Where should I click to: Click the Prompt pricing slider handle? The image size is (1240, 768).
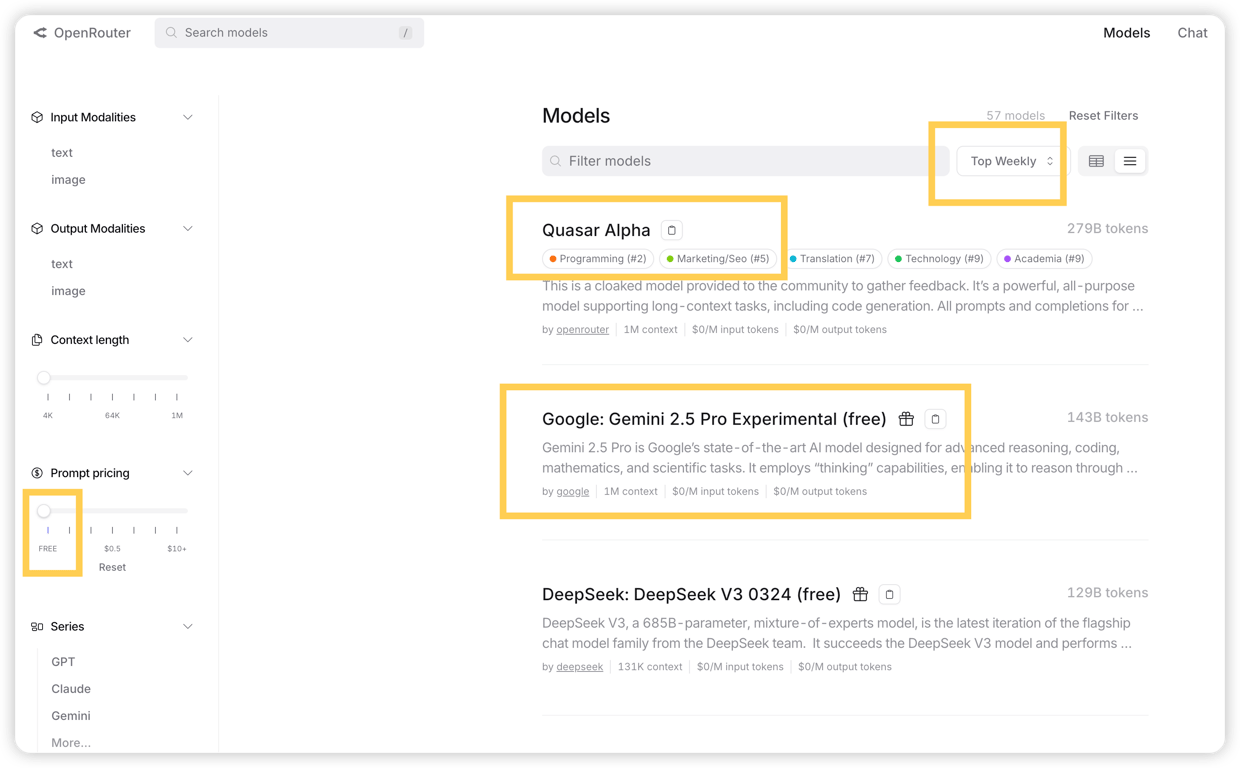(44, 511)
